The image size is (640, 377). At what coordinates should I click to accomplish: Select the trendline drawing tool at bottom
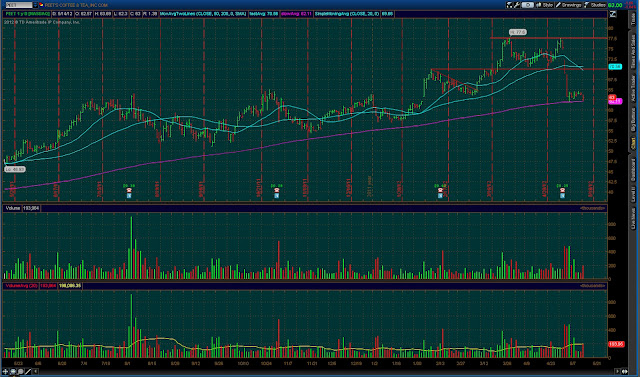(28, 371)
